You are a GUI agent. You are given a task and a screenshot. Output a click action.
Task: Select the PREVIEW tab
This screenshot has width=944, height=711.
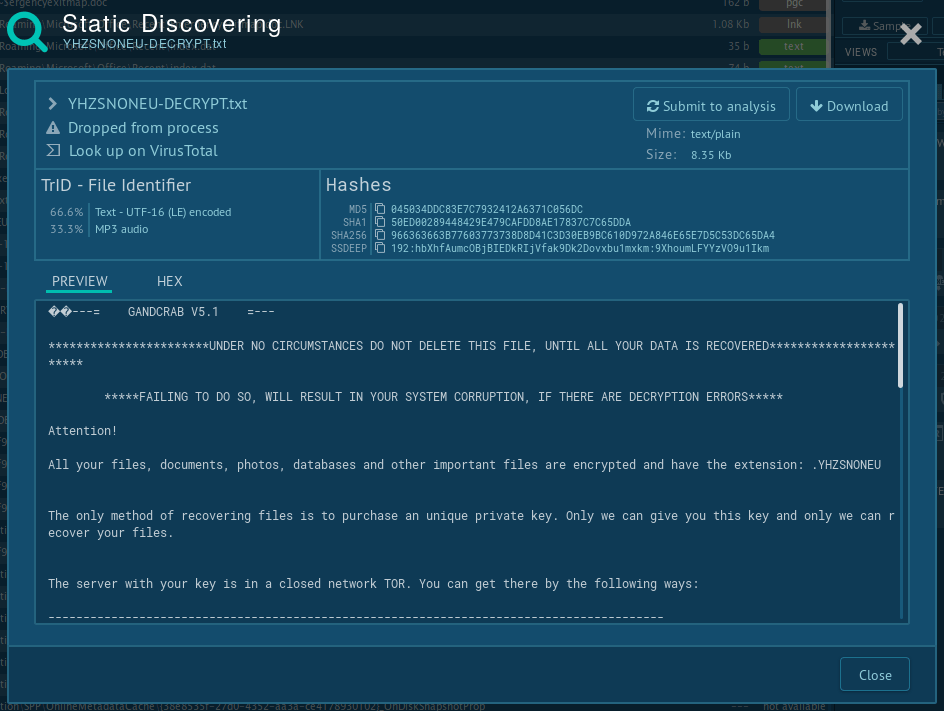(x=80, y=281)
